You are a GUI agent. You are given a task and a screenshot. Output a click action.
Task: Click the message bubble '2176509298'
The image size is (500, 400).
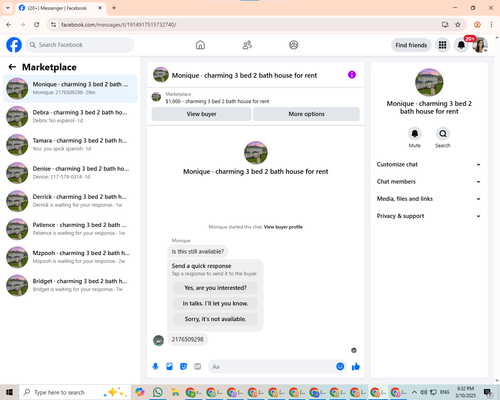pyautogui.click(x=187, y=339)
